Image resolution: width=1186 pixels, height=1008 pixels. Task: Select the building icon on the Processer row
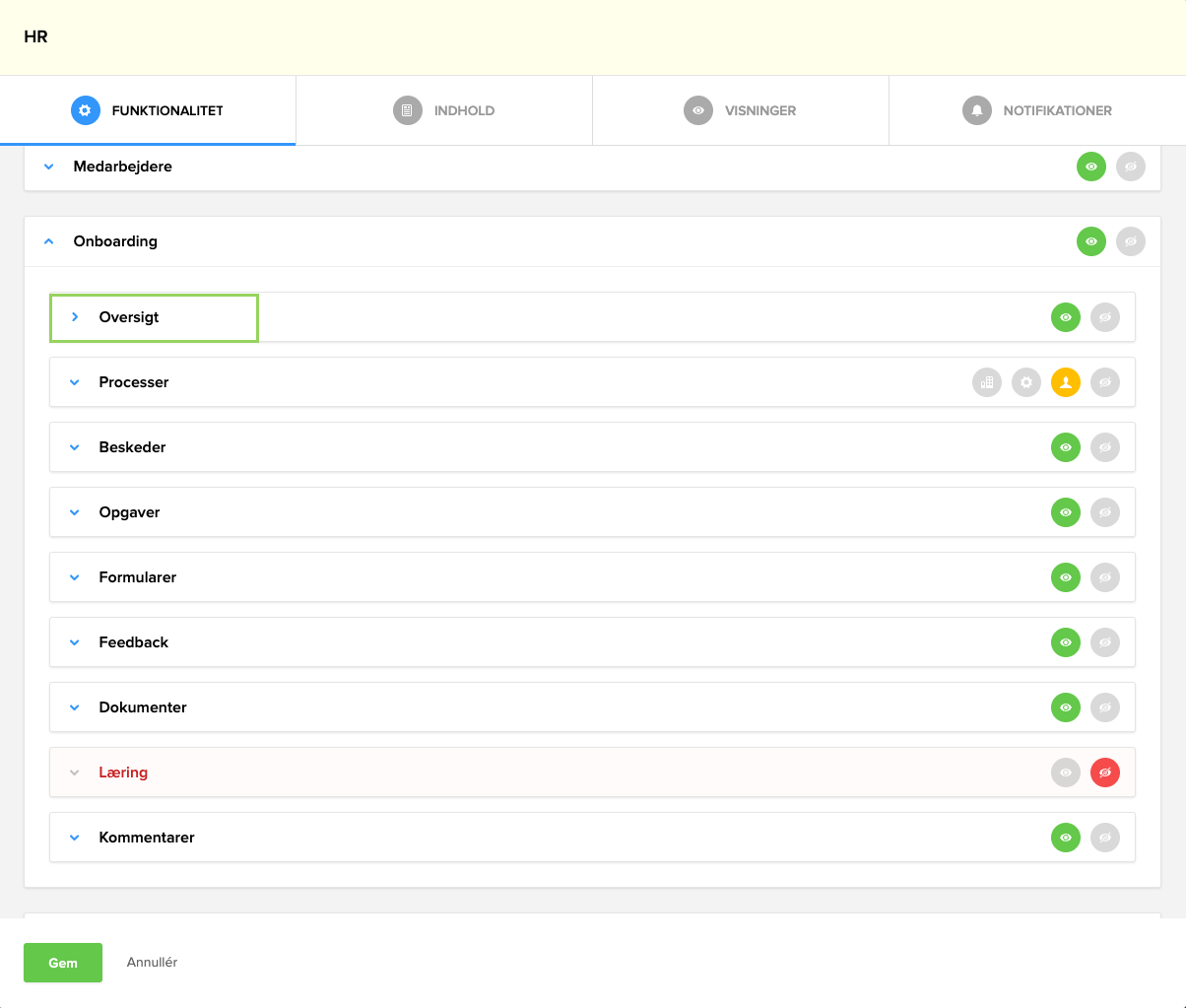click(986, 382)
